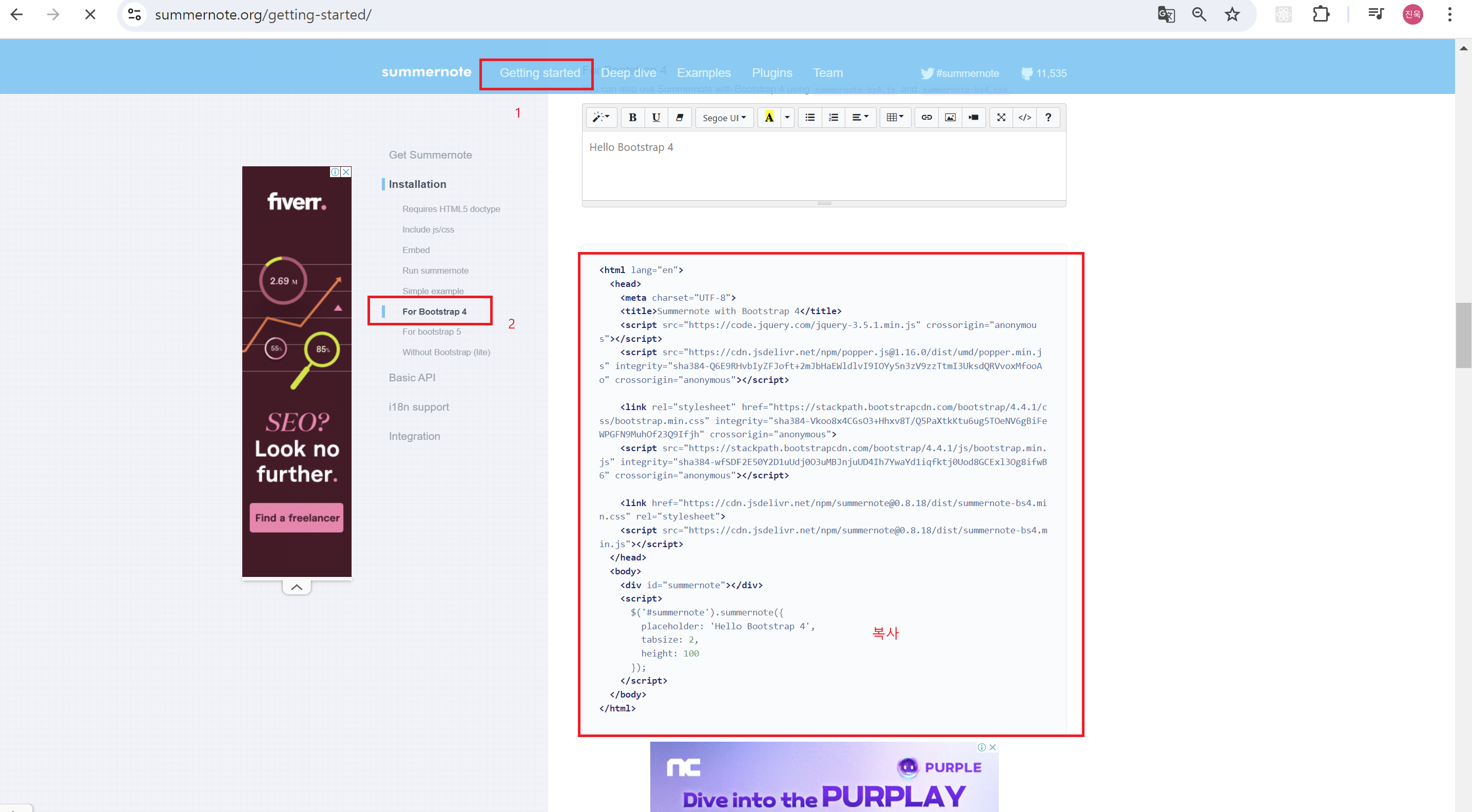
Task: Open the Segoe UI font family dropdown
Action: pos(724,117)
